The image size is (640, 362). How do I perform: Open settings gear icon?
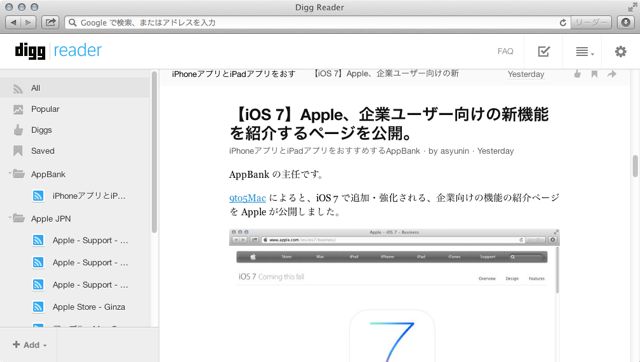click(620, 51)
